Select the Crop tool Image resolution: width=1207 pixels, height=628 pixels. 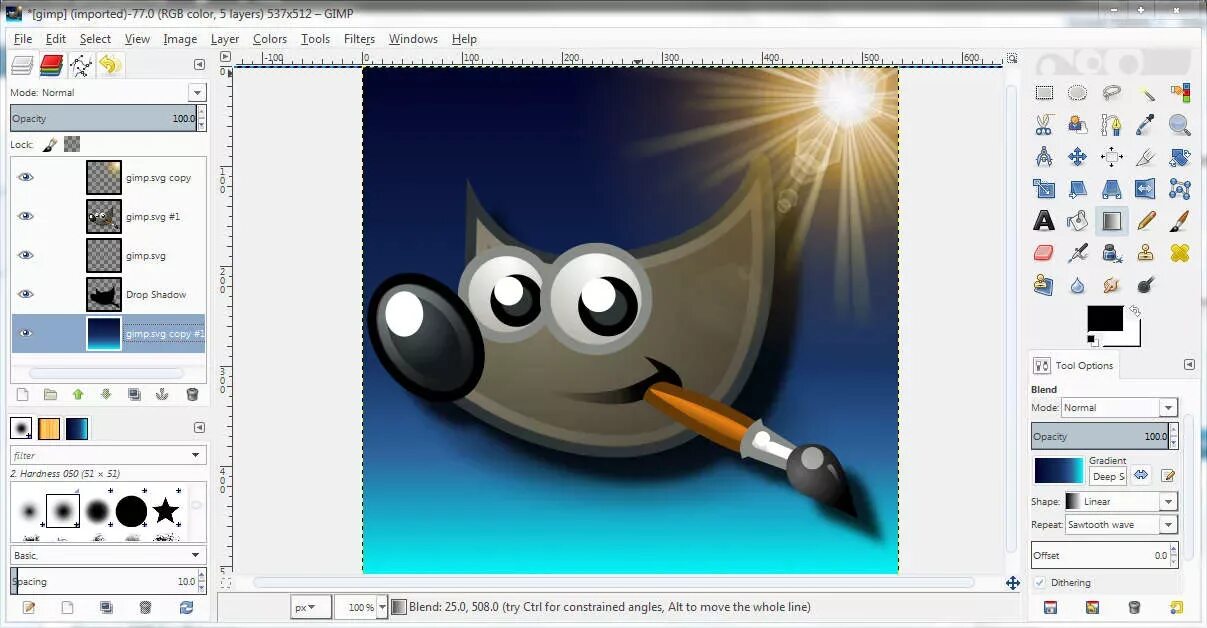click(1146, 157)
